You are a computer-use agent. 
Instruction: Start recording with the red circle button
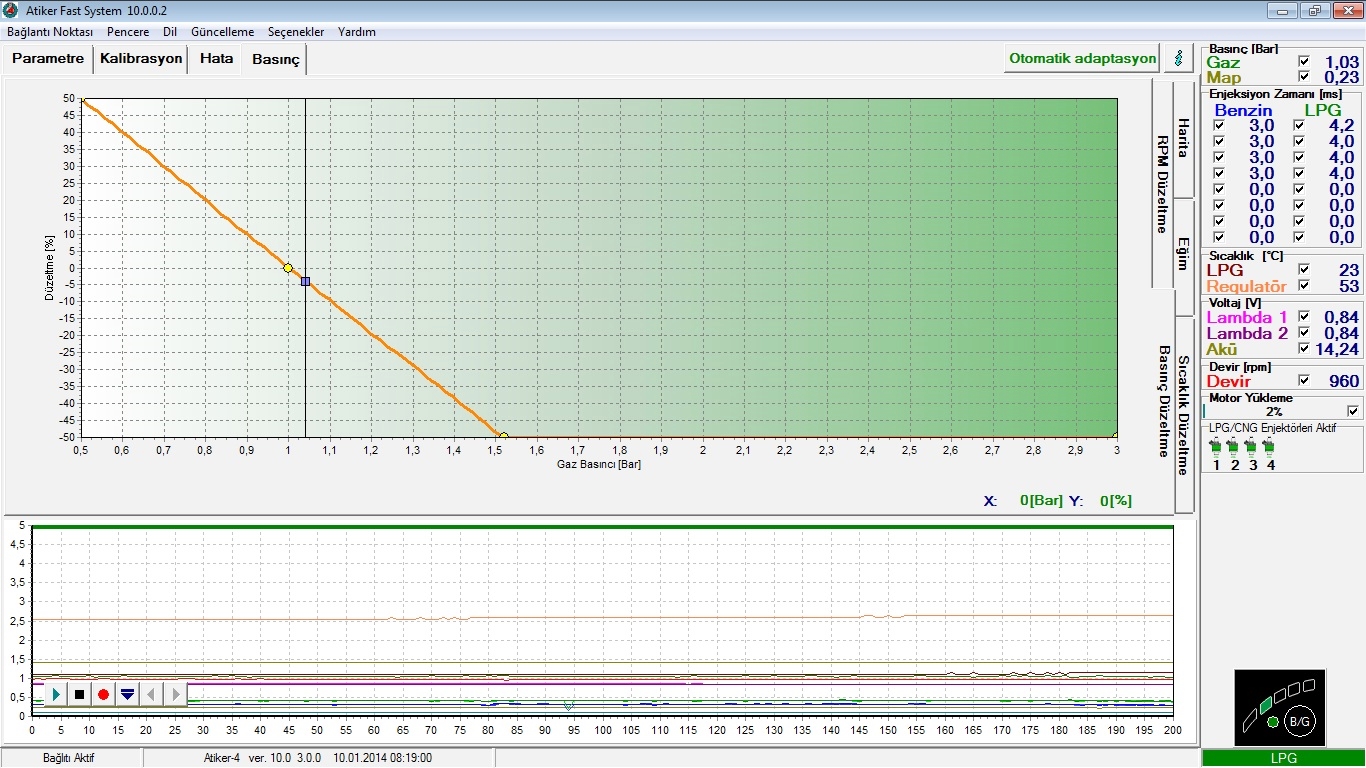103,694
